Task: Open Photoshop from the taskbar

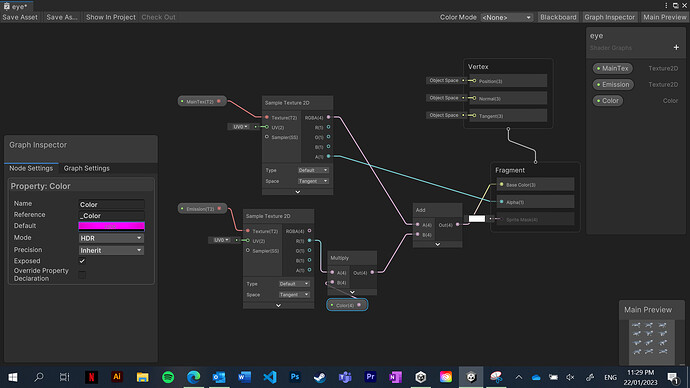Action: click(295, 377)
